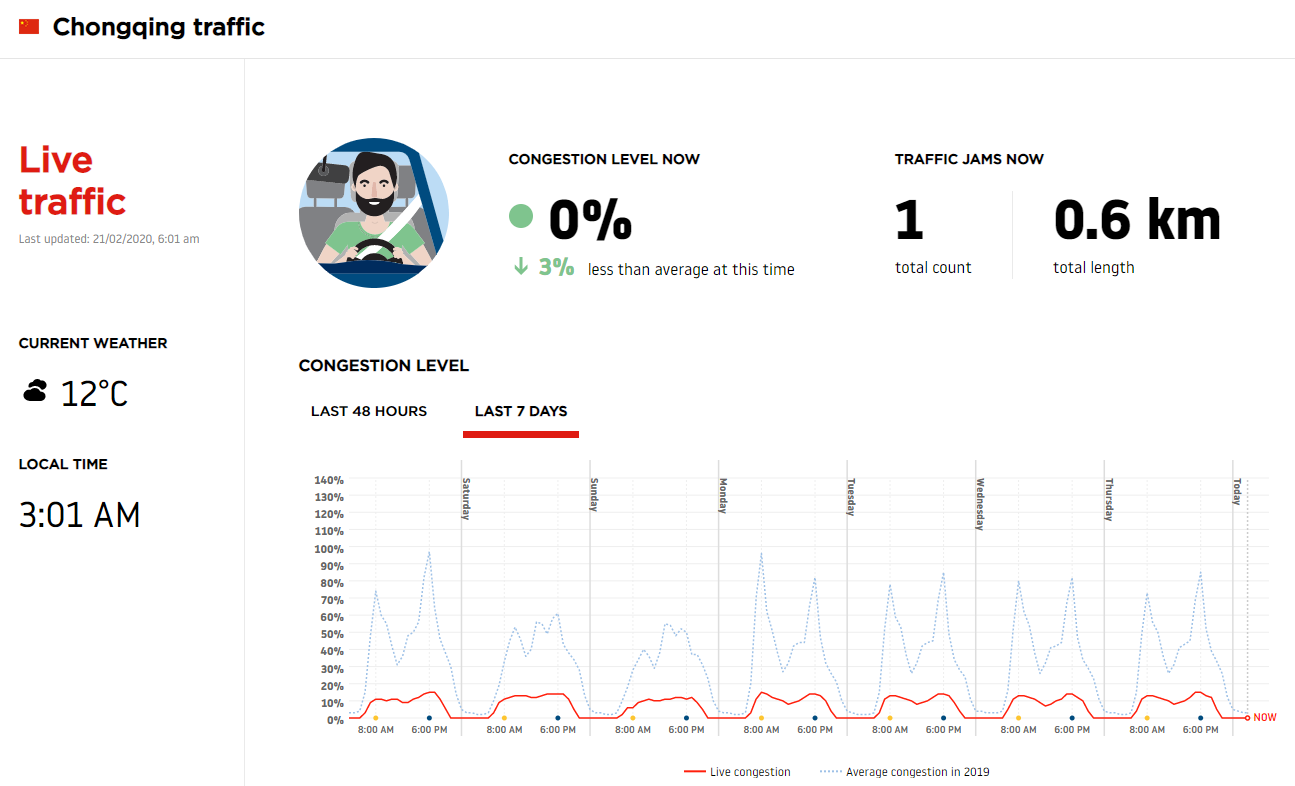Click the Today marker on chart

tap(1237, 492)
